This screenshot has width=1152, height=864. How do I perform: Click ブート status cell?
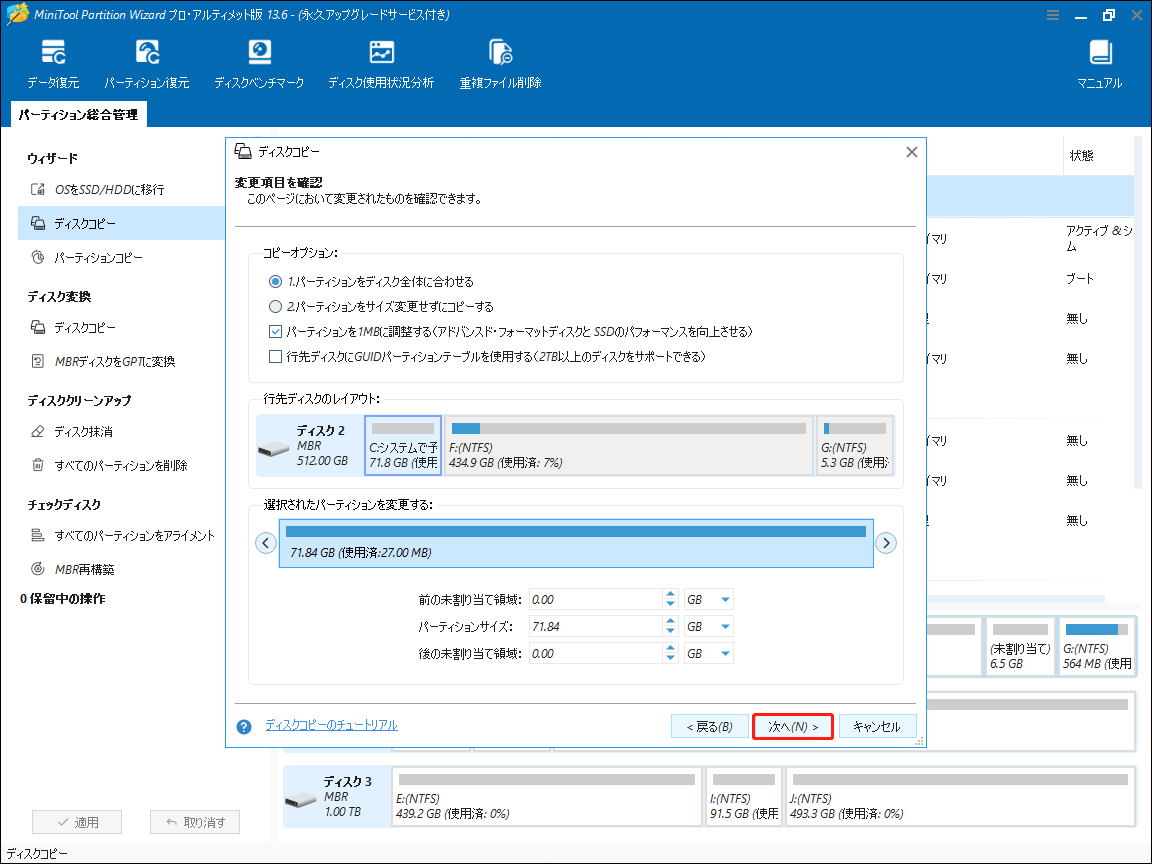pyautogui.click(x=1080, y=279)
